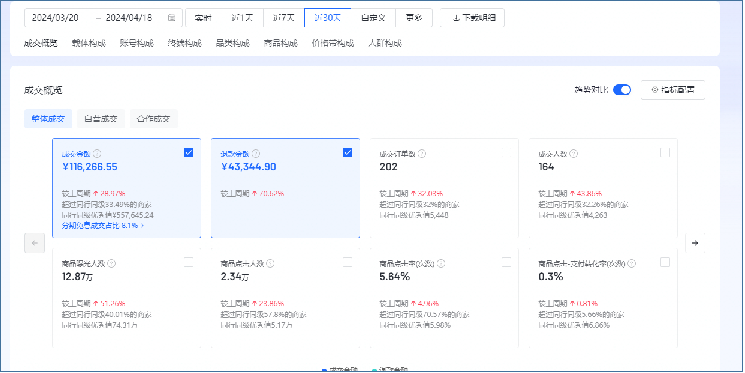Open the last time range option after 自定义
This screenshot has width=745, height=373.
pyautogui.click(x=413, y=18)
